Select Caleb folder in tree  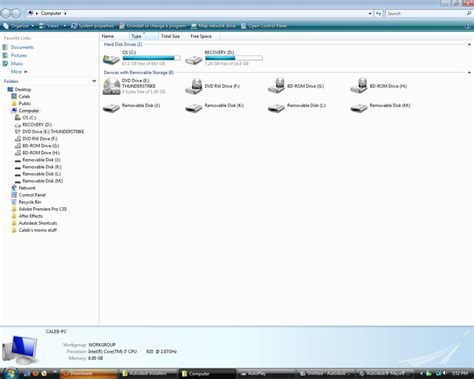point(24,96)
